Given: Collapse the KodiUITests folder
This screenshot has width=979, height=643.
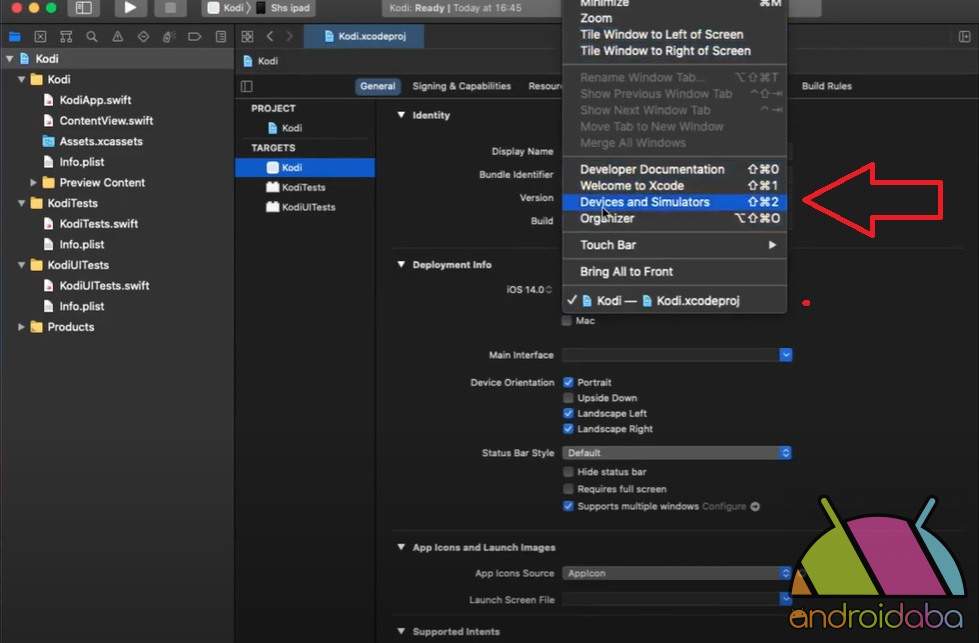Looking at the screenshot, I should tap(22, 265).
